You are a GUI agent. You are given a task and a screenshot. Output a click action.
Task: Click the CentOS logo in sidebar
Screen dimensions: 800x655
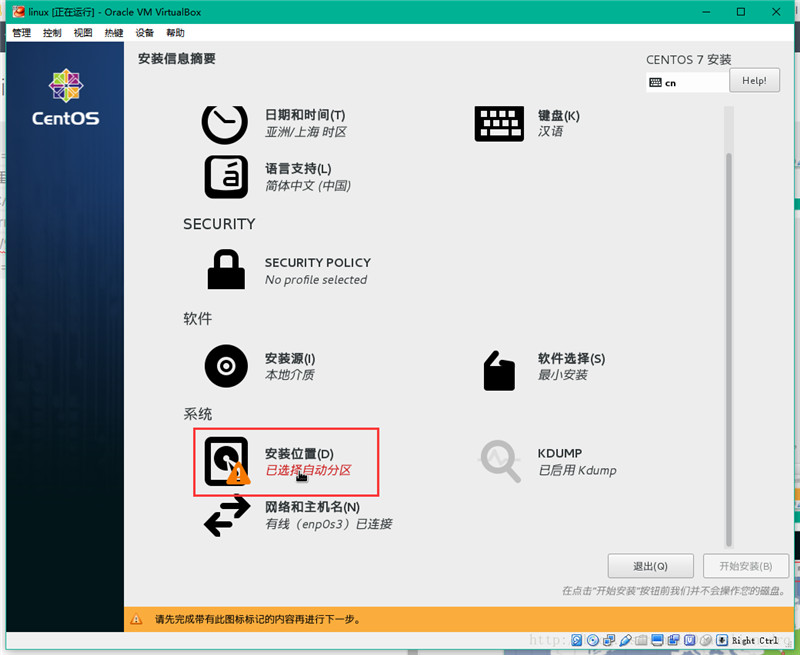point(66,97)
